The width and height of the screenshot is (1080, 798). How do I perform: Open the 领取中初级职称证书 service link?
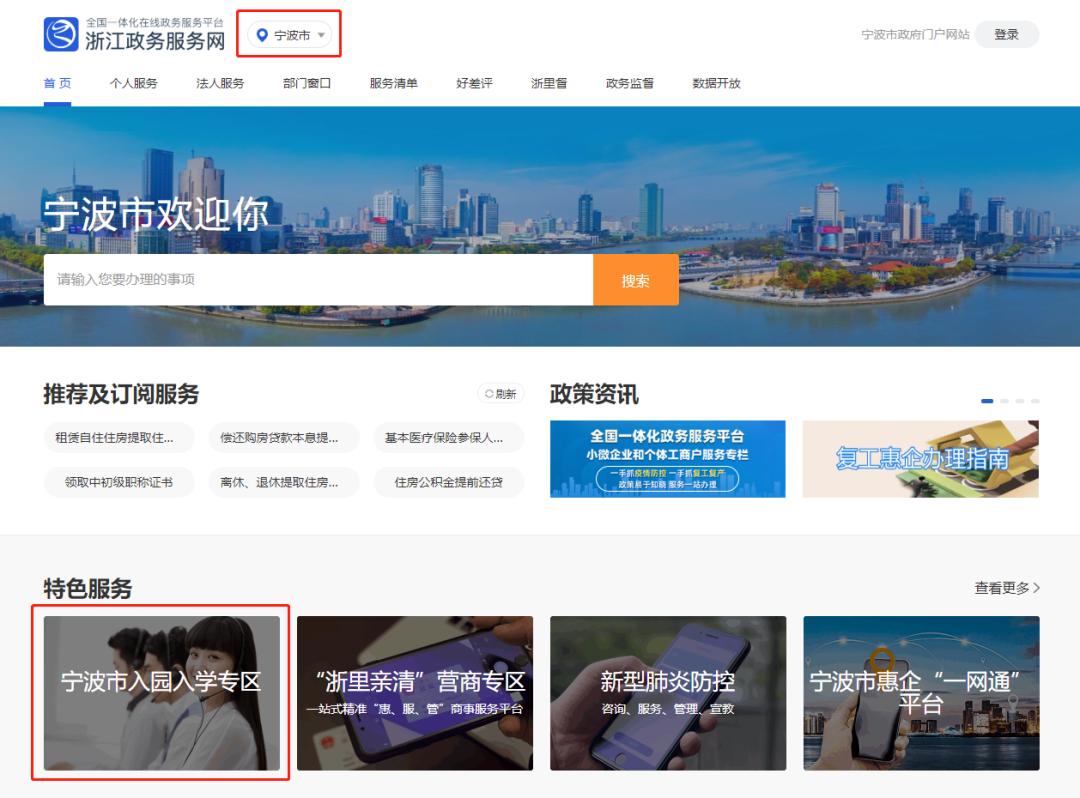pyautogui.click(x=119, y=483)
